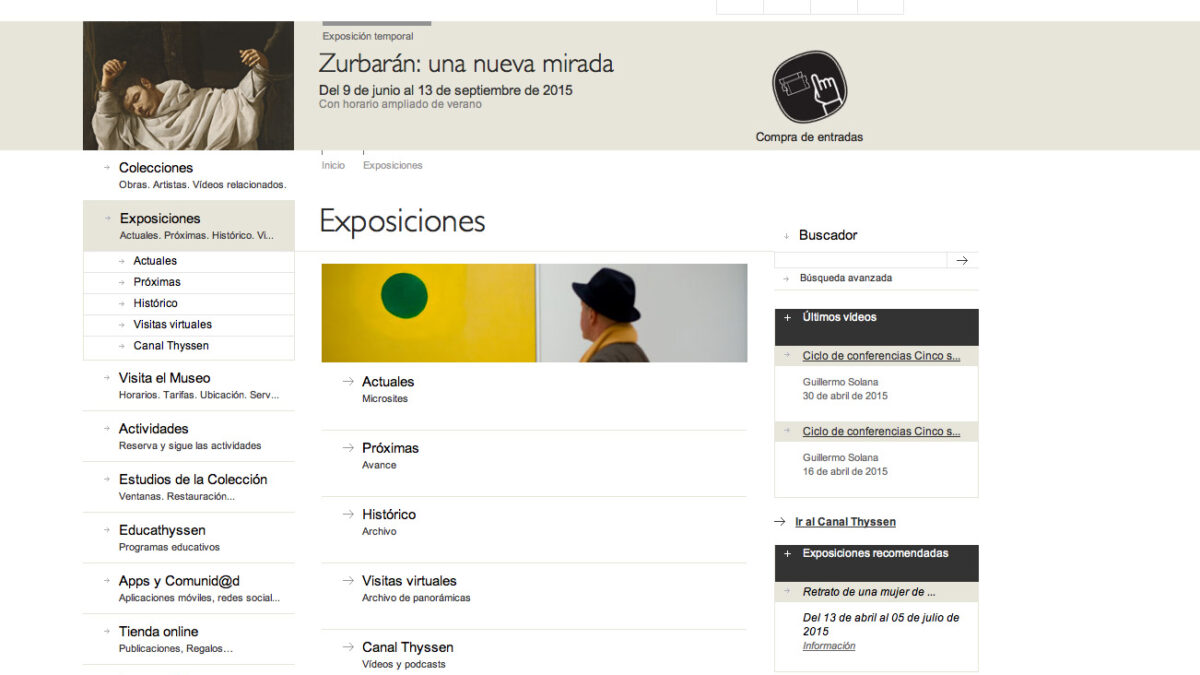Click the yellow painting banner image

[534, 313]
